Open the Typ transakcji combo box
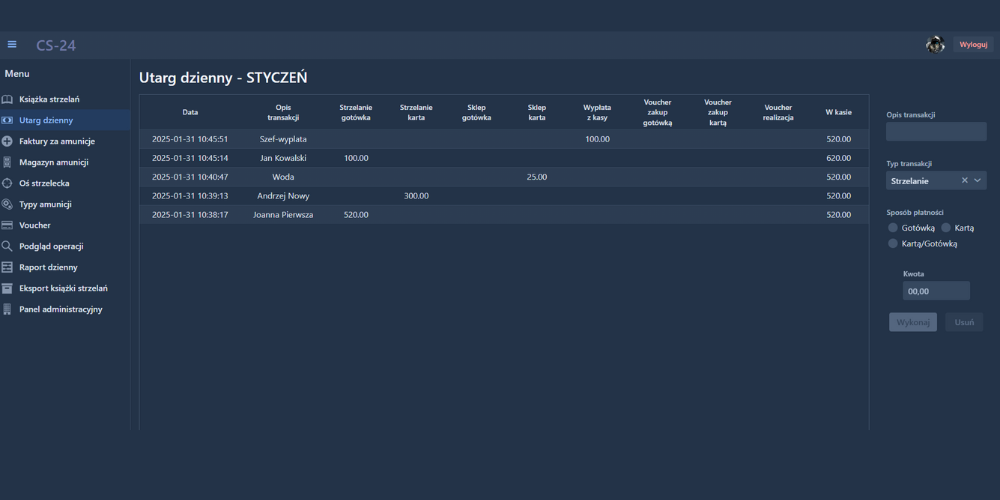Image resolution: width=1000 pixels, height=500 pixels. [922, 180]
